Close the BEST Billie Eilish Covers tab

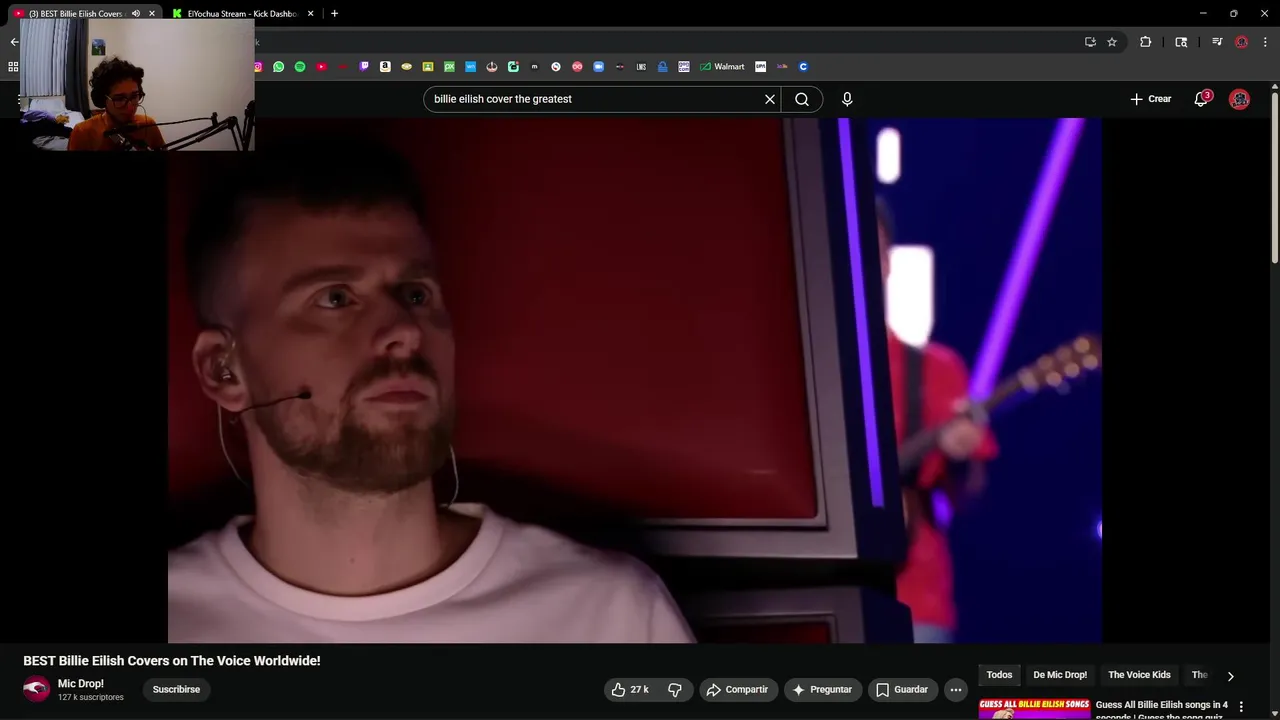[152, 14]
